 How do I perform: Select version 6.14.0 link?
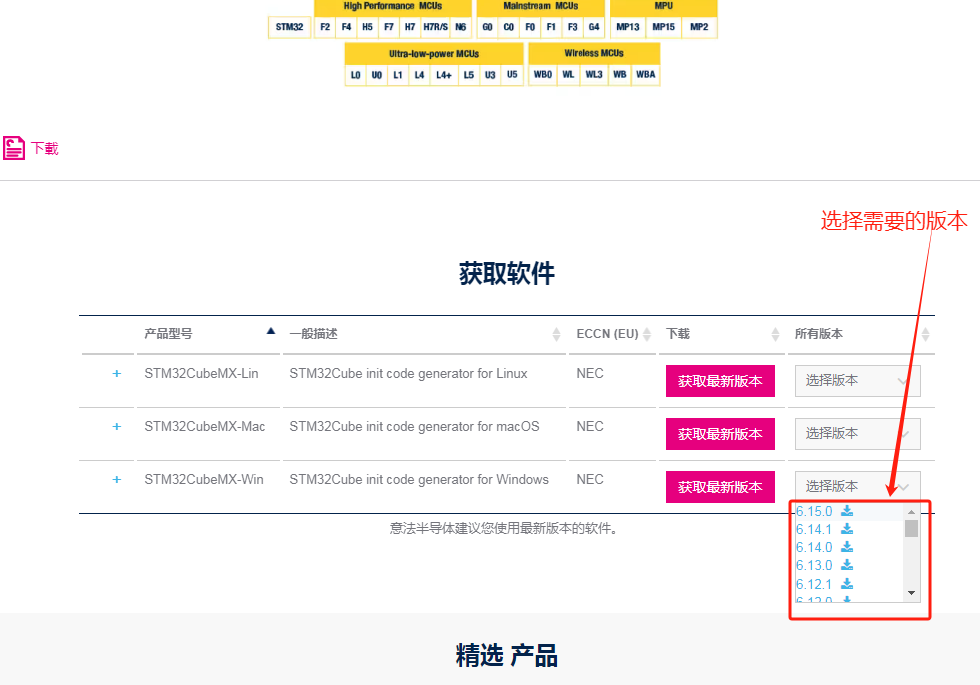coord(814,548)
